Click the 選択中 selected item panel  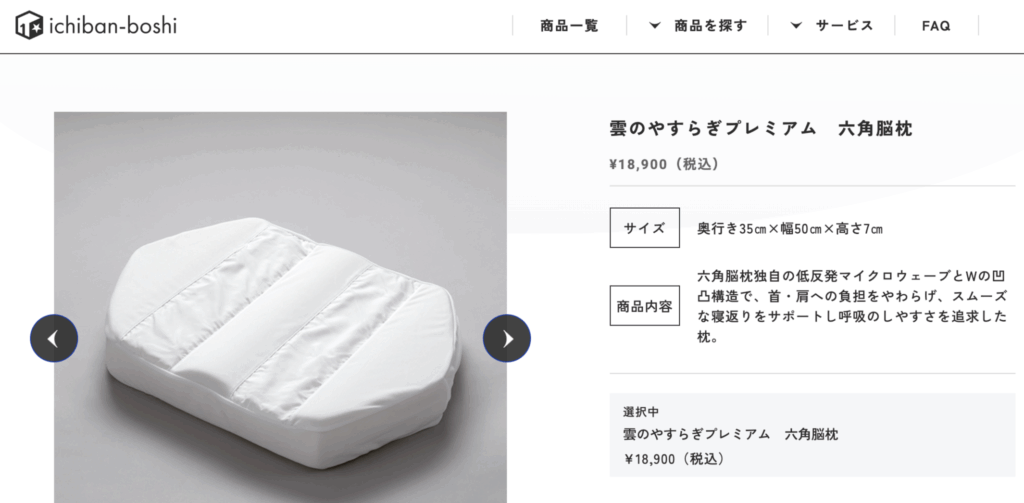click(x=812, y=435)
